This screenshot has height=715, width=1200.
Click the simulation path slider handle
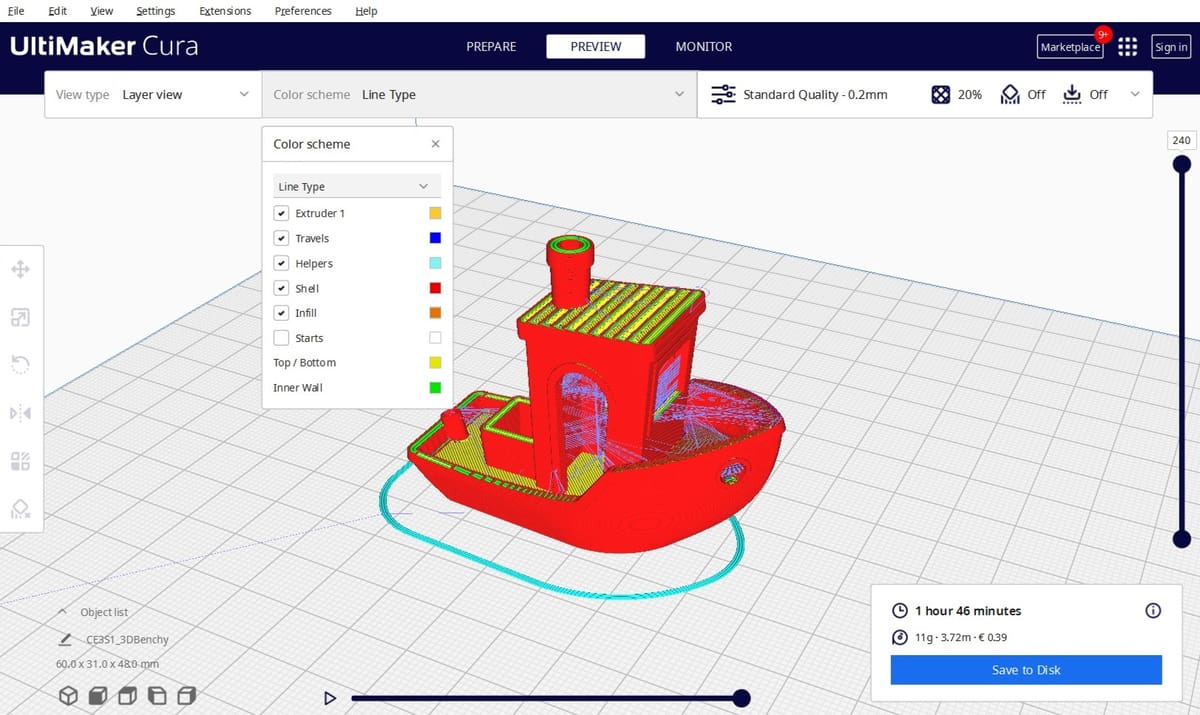coord(741,698)
